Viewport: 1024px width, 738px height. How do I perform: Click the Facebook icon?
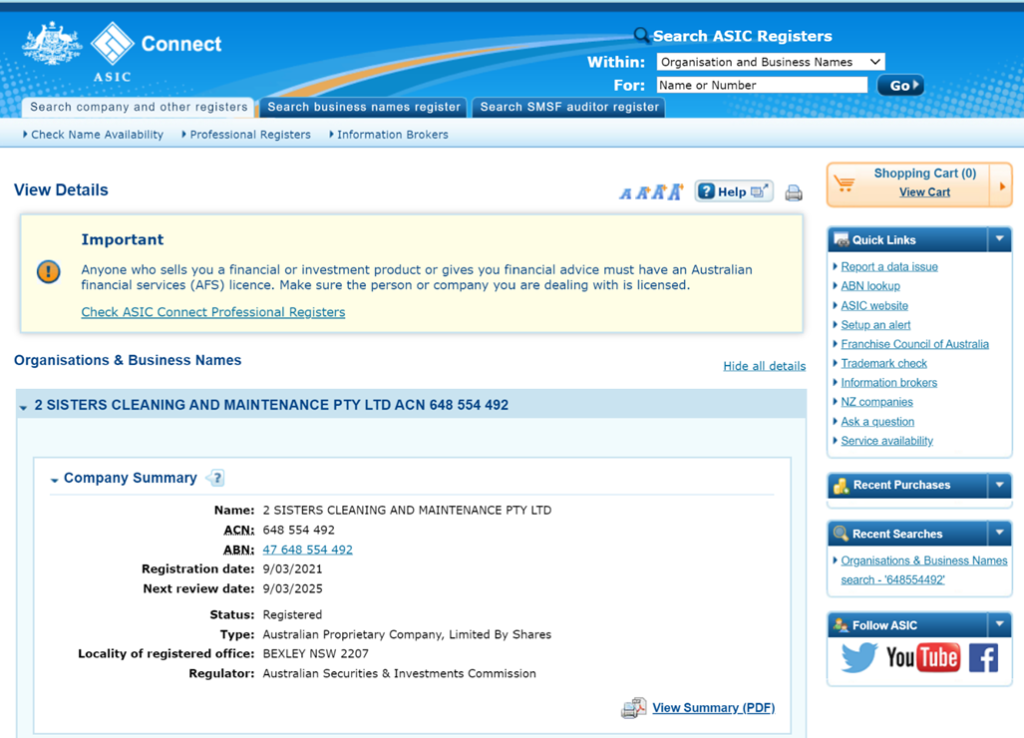[983, 657]
